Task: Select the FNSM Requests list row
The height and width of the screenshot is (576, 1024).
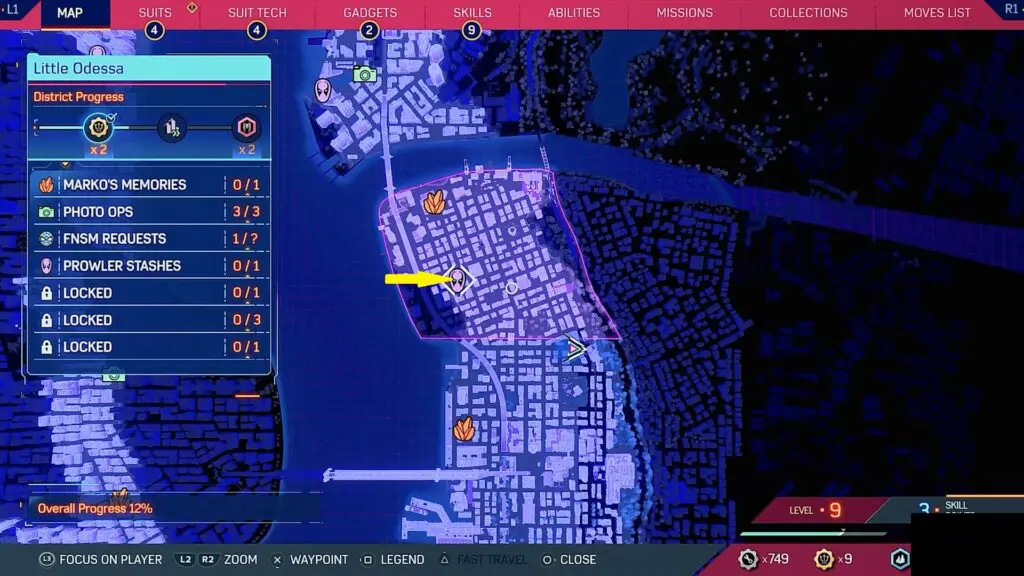Action: (148, 239)
